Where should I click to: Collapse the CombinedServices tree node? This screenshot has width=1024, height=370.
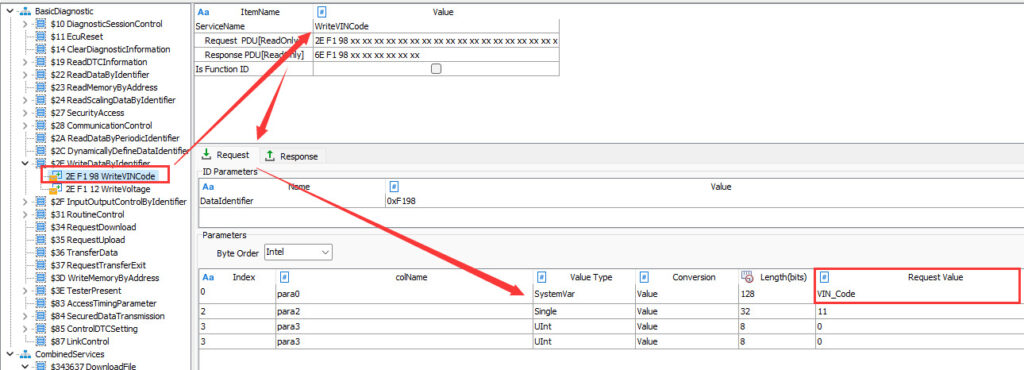(x=10, y=354)
